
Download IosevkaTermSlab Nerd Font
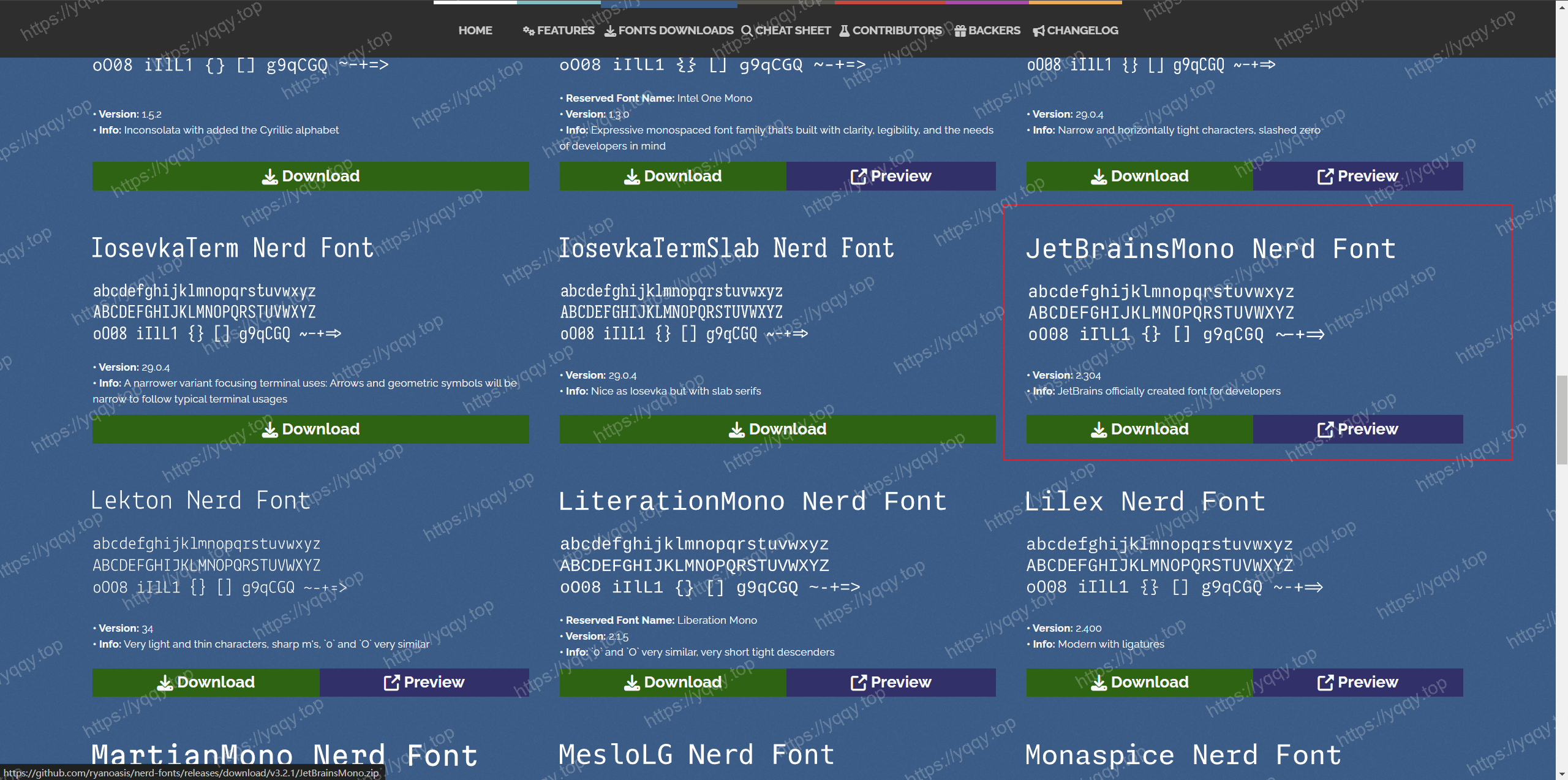click(x=777, y=430)
